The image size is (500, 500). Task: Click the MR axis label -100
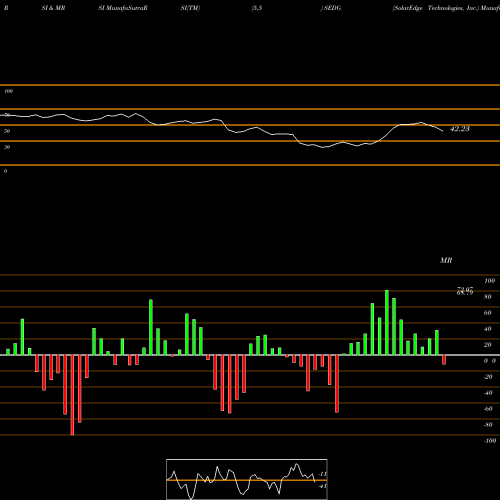click(490, 441)
